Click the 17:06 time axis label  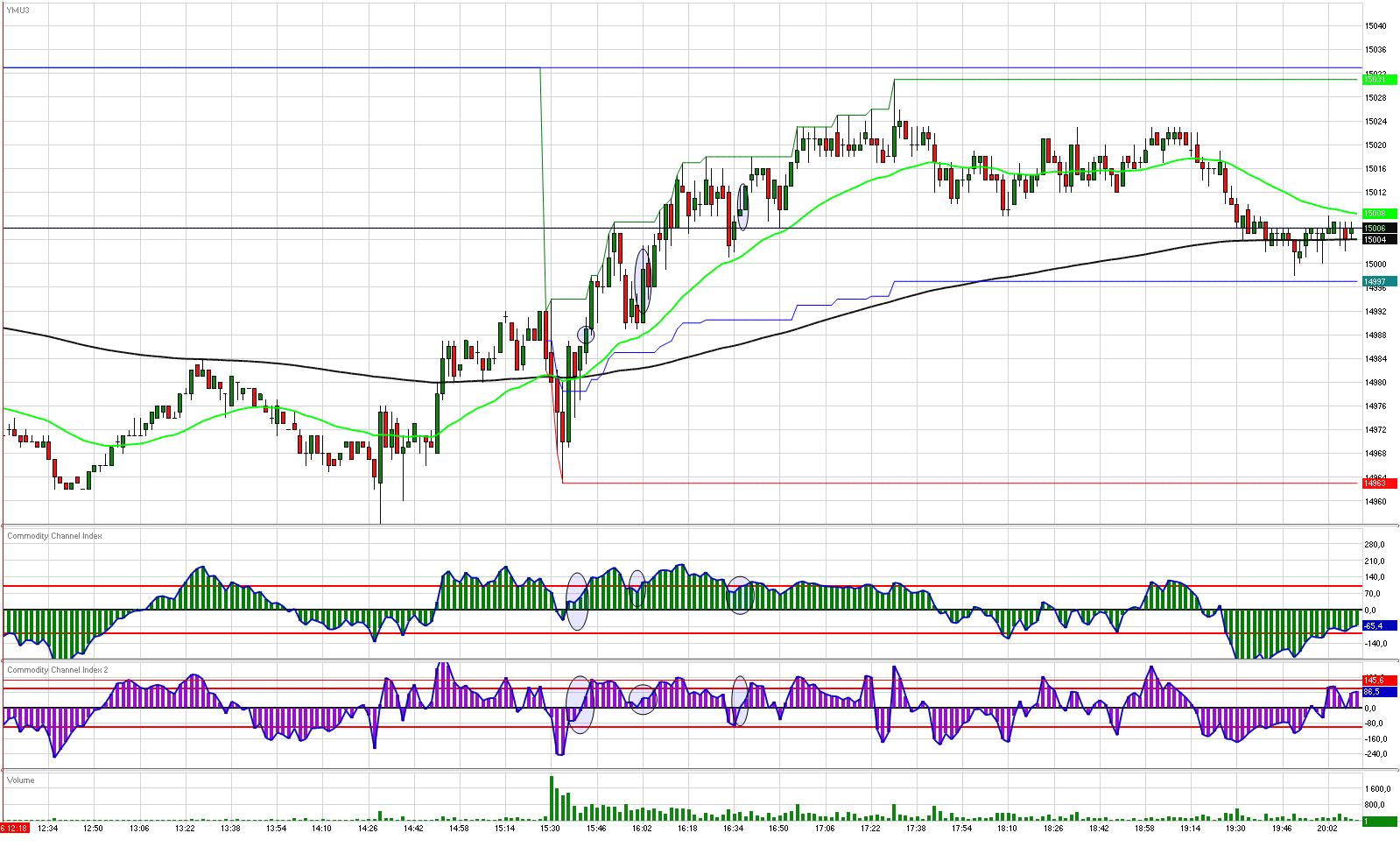point(825,828)
